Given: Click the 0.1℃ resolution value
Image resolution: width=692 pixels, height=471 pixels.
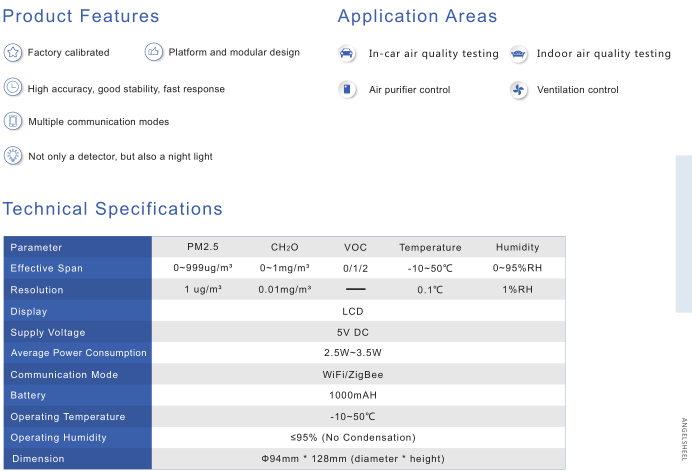Looking at the screenshot, I should (430, 290).
